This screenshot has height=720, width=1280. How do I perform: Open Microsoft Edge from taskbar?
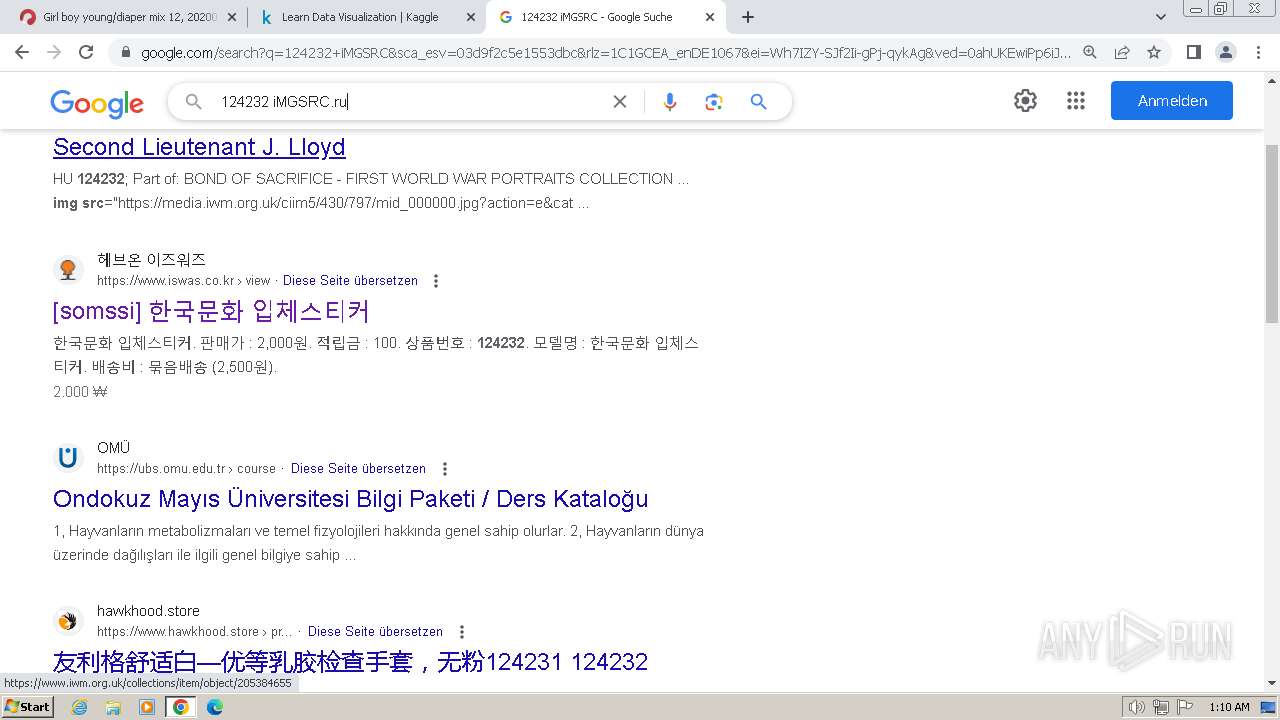point(215,707)
